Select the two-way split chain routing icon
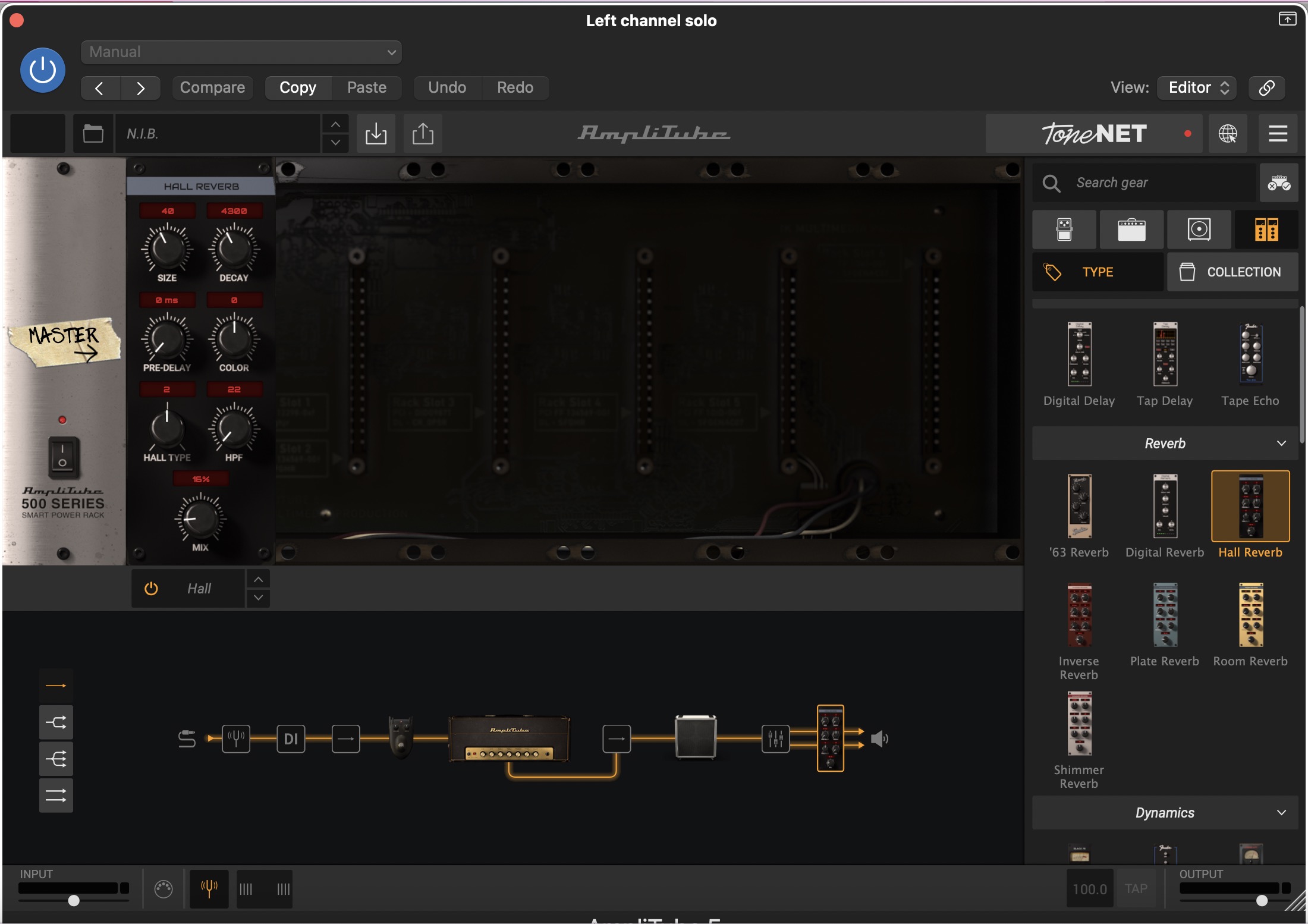The image size is (1308, 924). pos(56,722)
